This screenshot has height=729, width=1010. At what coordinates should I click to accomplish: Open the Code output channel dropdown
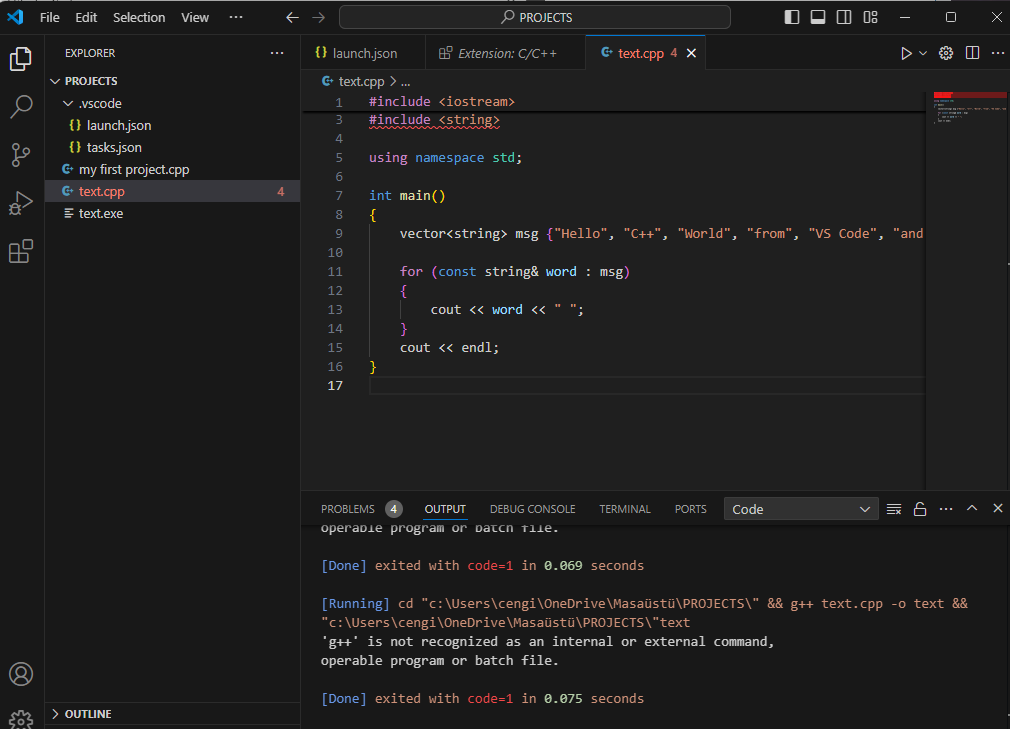[x=801, y=509]
